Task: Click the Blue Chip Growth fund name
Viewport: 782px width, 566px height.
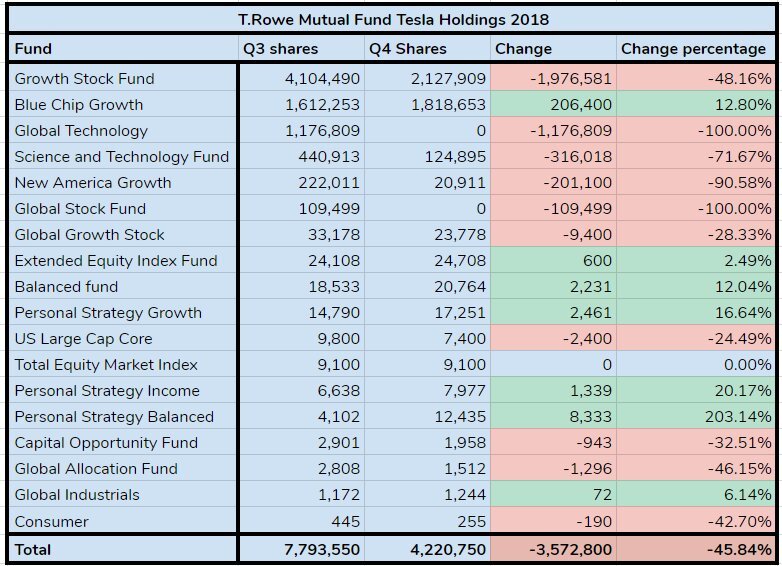Action: 79,104
